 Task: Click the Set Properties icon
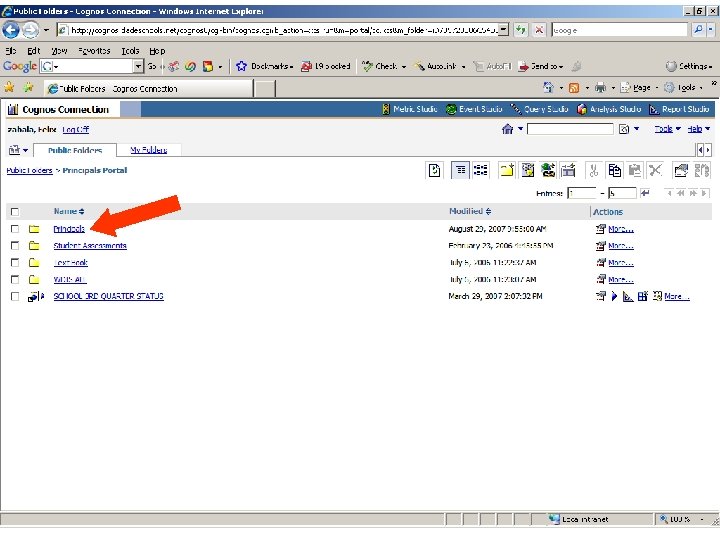point(681,170)
